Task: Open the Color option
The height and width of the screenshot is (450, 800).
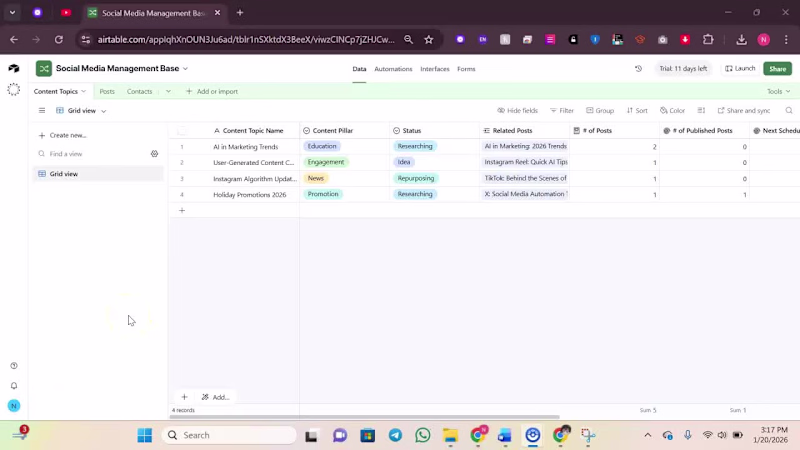Action: pos(672,110)
